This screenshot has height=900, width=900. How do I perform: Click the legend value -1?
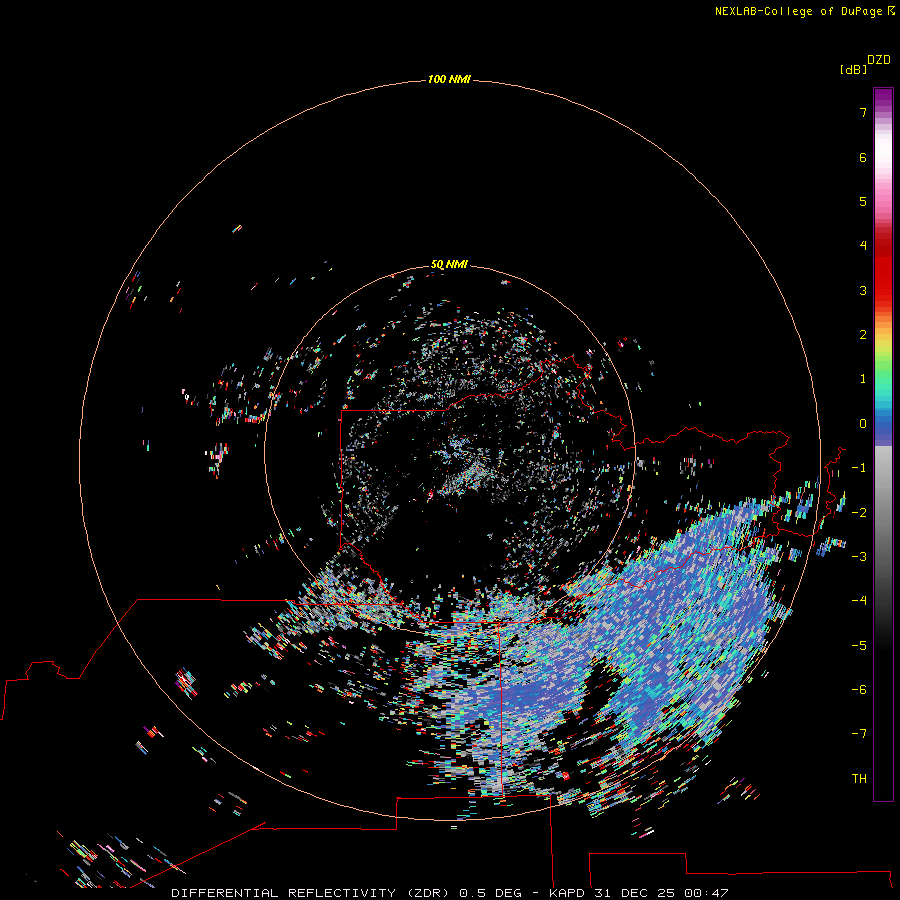coord(859,468)
